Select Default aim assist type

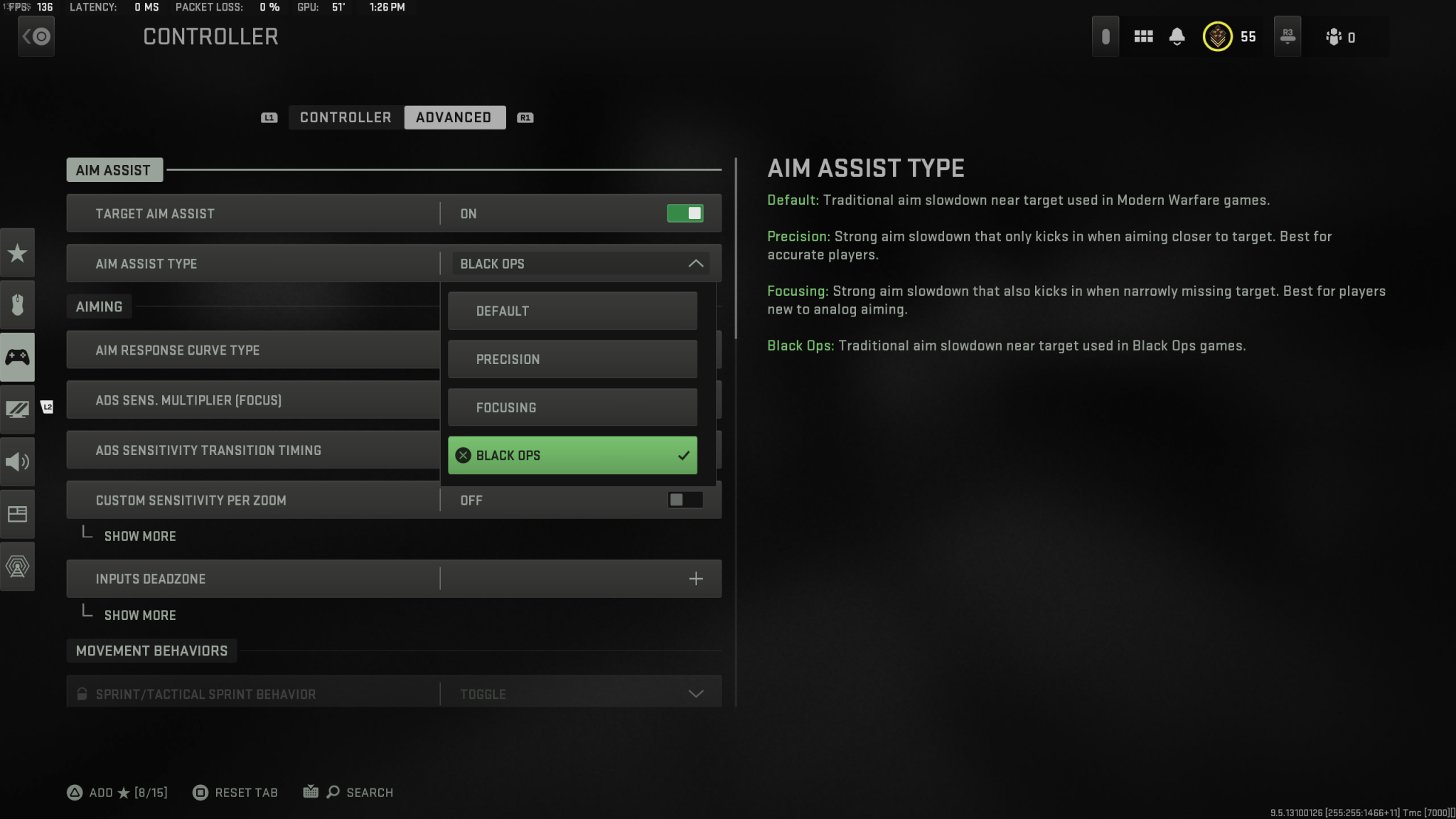point(572,311)
